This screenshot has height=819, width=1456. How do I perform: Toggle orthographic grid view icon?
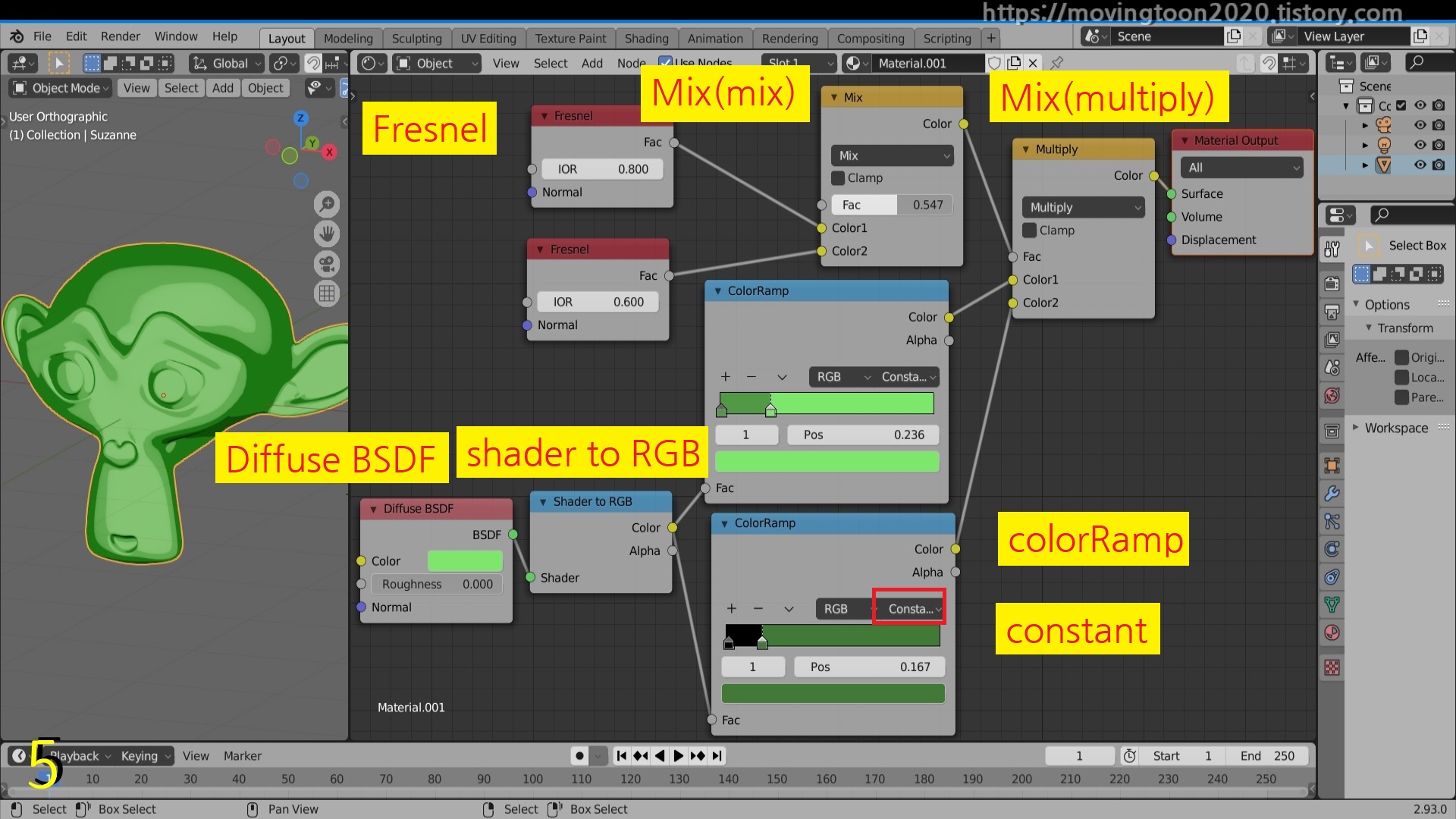click(x=327, y=293)
